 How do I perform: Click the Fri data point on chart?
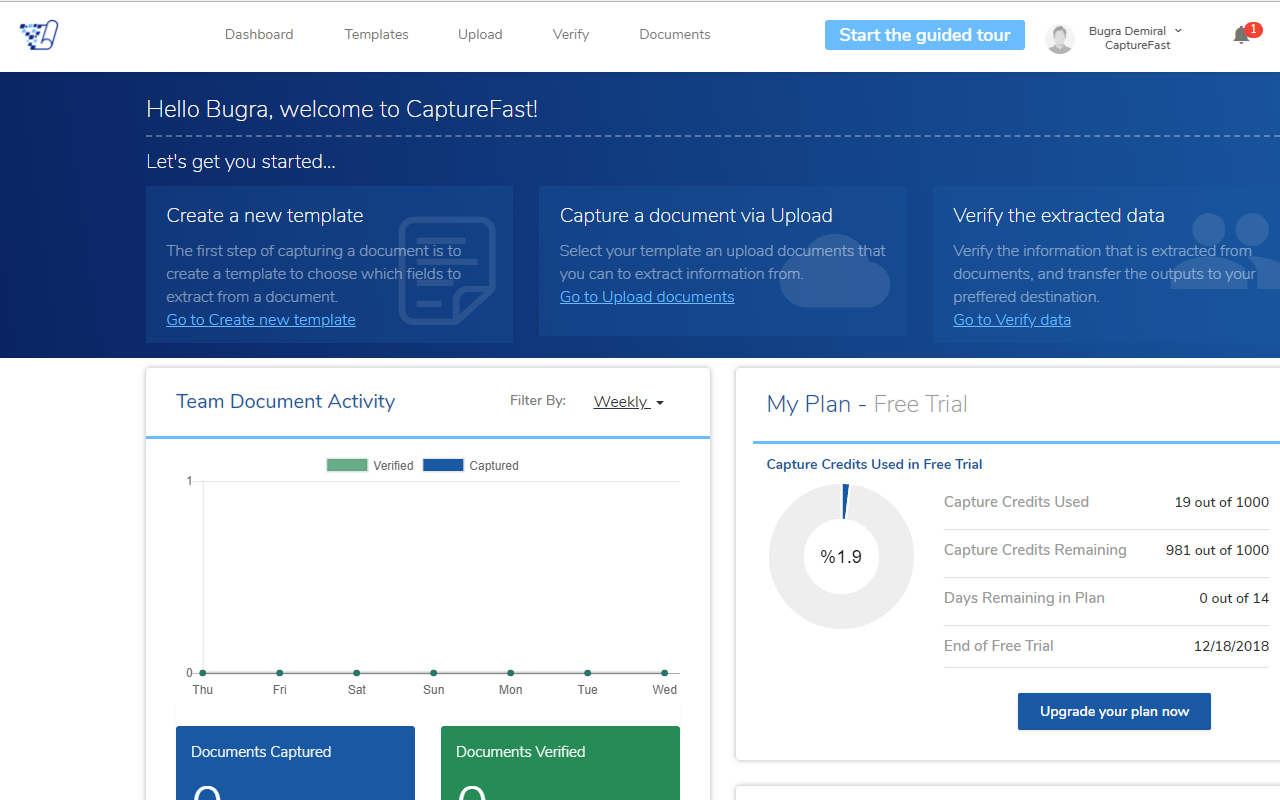coord(280,673)
